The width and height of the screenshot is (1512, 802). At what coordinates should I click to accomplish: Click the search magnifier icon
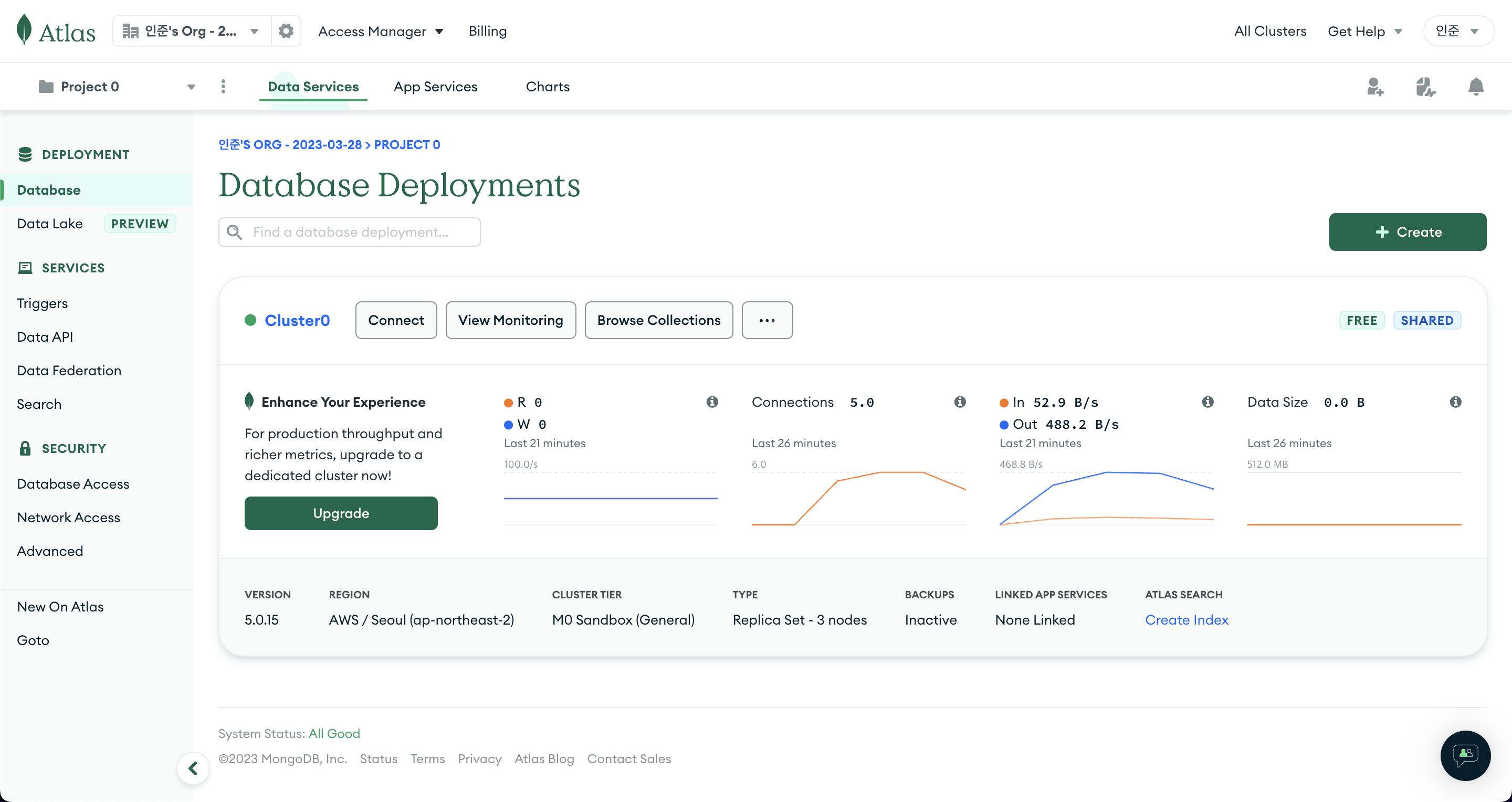(235, 233)
